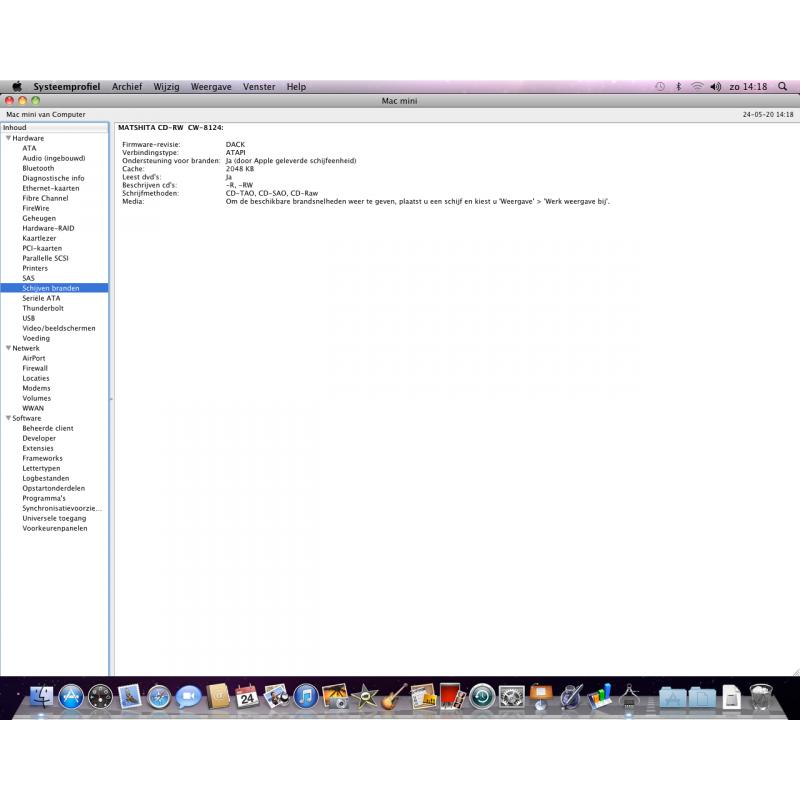Open the Address Book dock icon
The image size is (800, 800).
click(218, 696)
